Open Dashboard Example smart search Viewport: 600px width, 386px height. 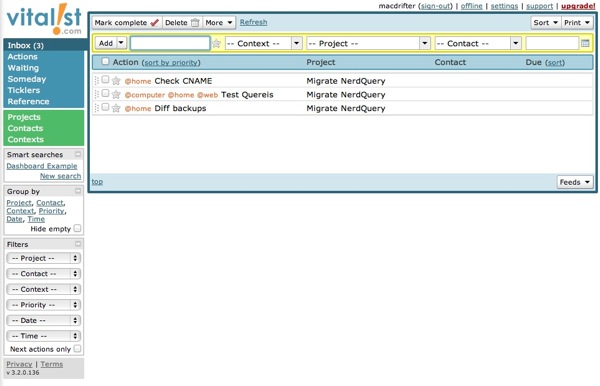[x=42, y=166]
